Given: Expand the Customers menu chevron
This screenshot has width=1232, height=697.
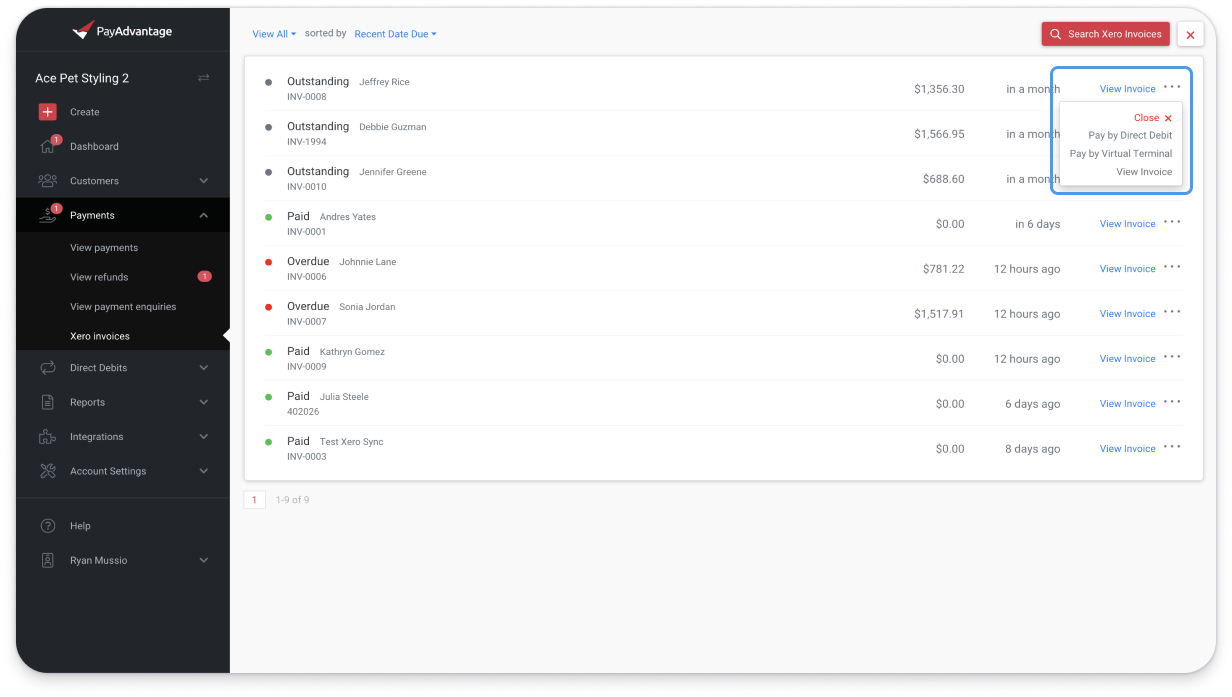Looking at the screenshot, I should click(204, 181).
